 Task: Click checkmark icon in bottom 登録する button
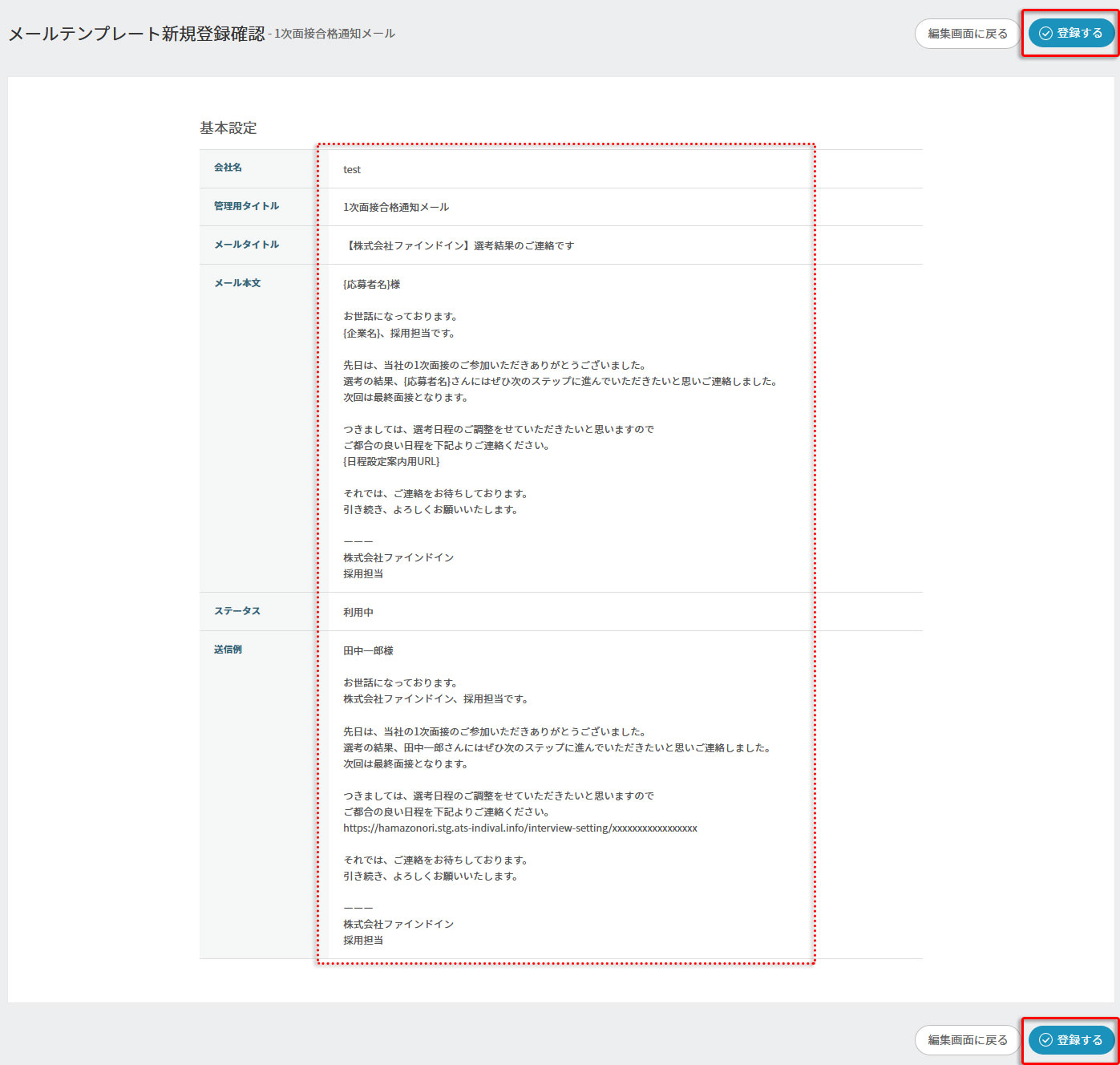(x=1045, y=1040)
